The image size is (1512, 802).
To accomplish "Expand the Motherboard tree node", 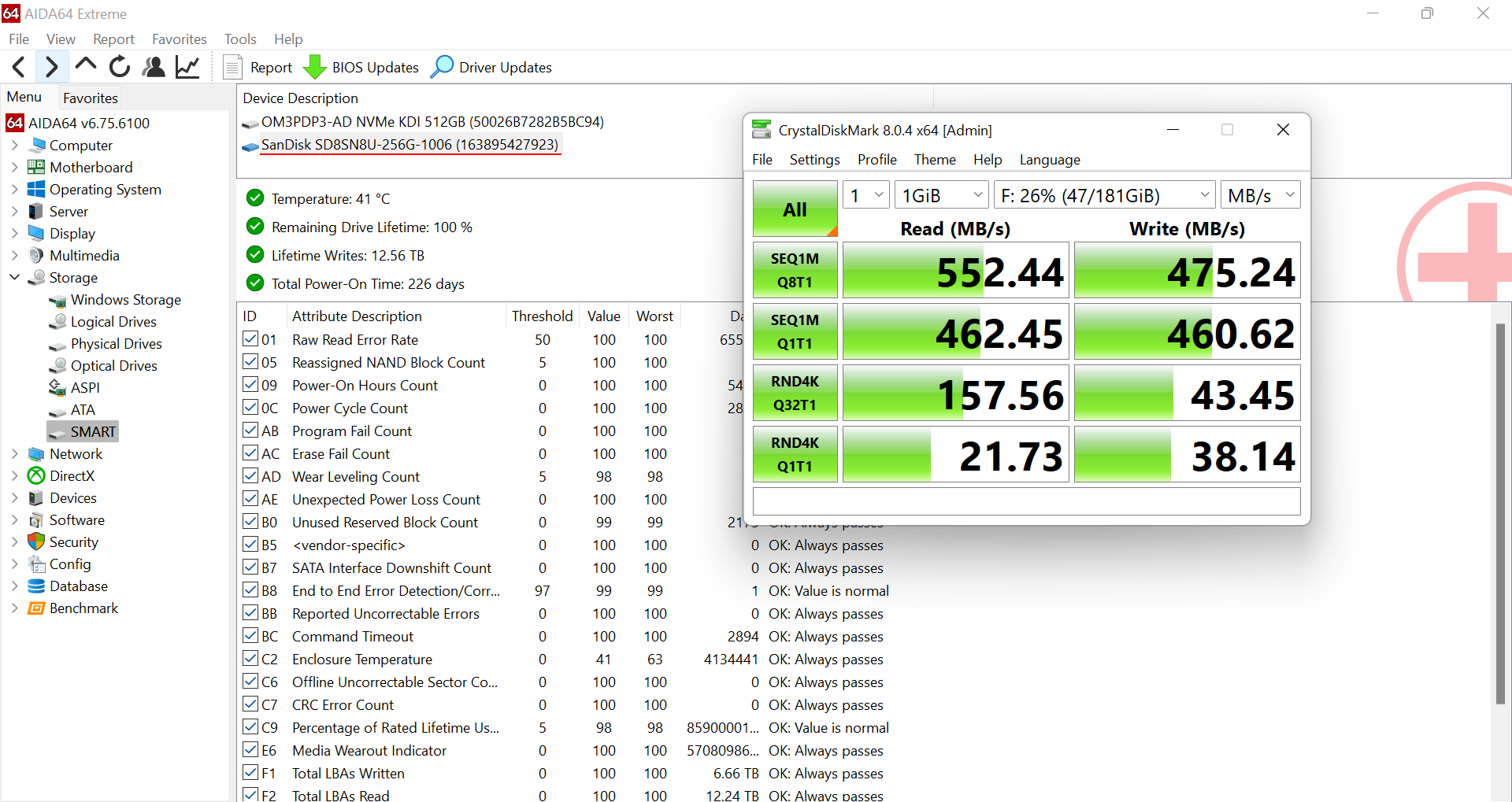I will coord(14,168).
